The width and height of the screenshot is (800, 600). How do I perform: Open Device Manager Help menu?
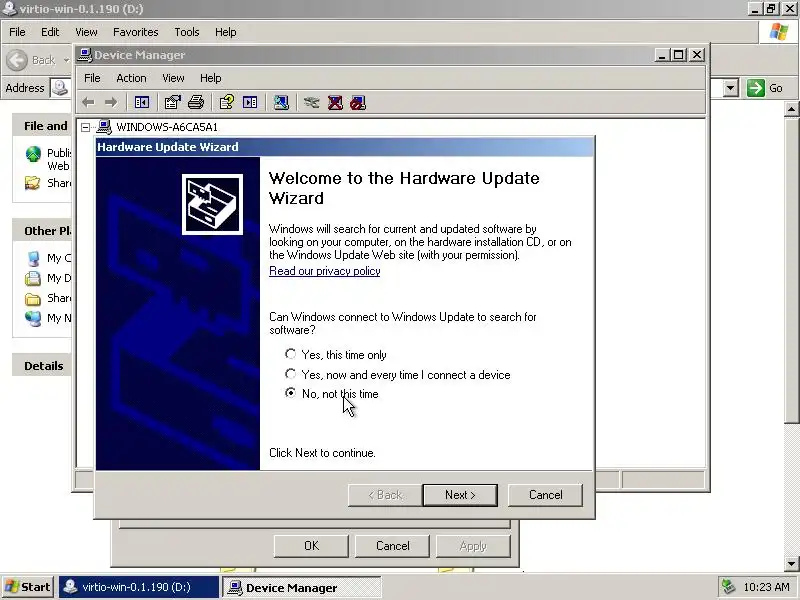[211, 78]
